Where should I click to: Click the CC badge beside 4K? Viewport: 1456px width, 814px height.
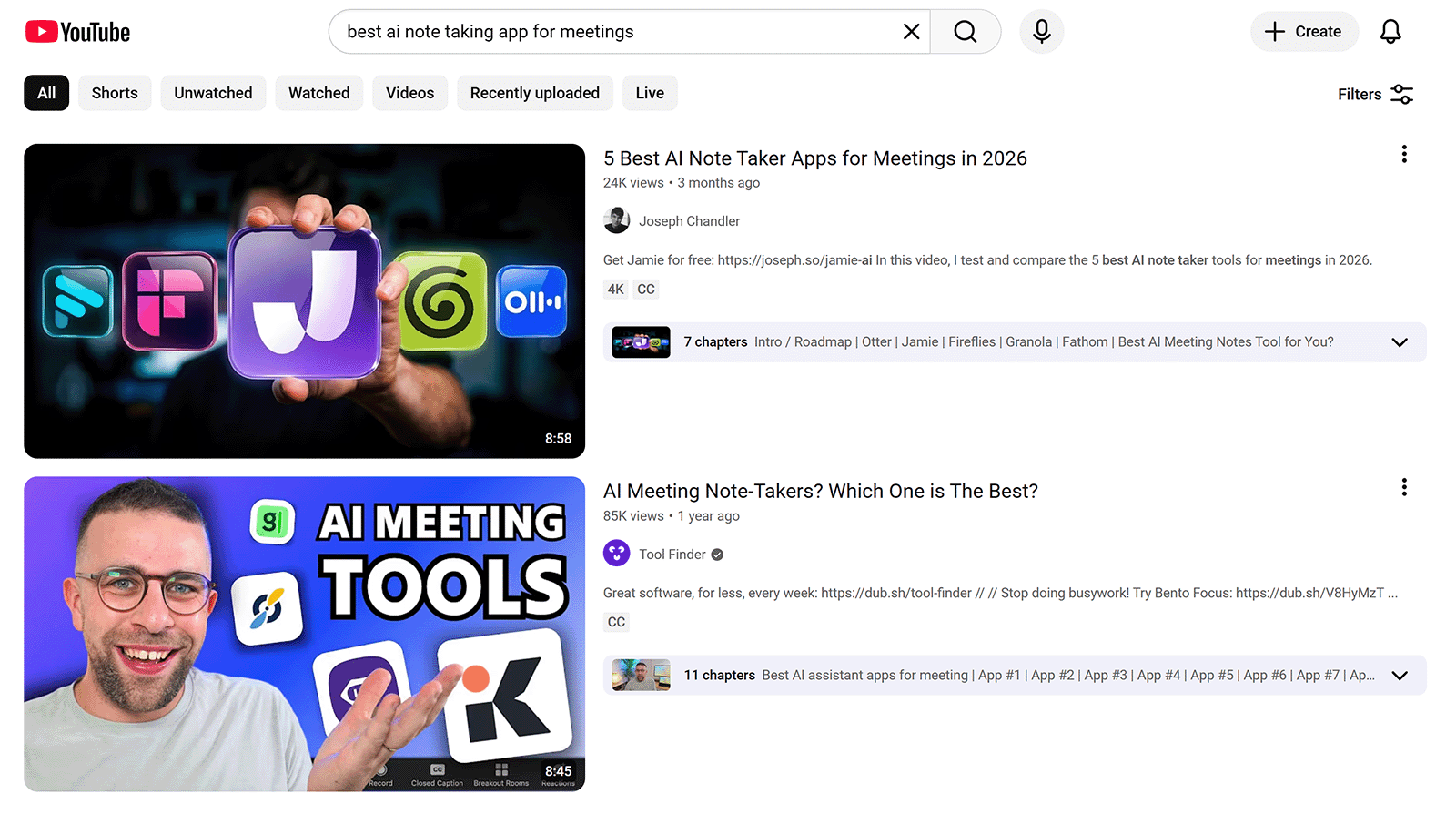[646, 290]
